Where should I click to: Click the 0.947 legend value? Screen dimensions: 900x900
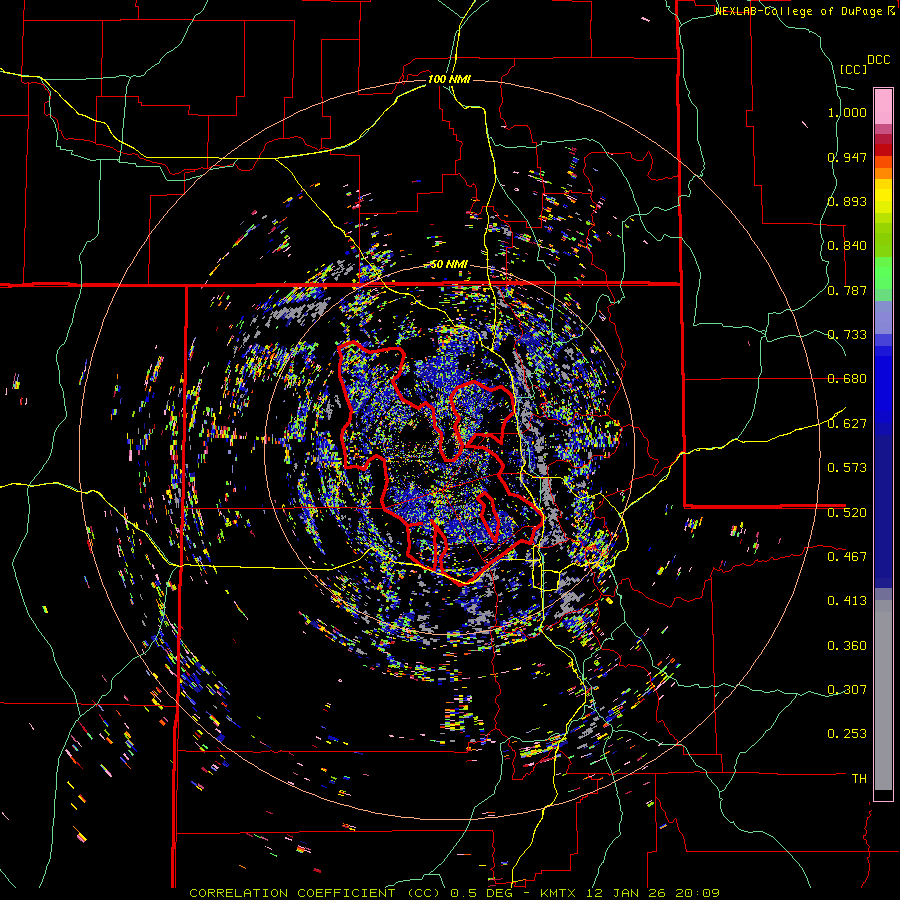click(x=847, y=157)
